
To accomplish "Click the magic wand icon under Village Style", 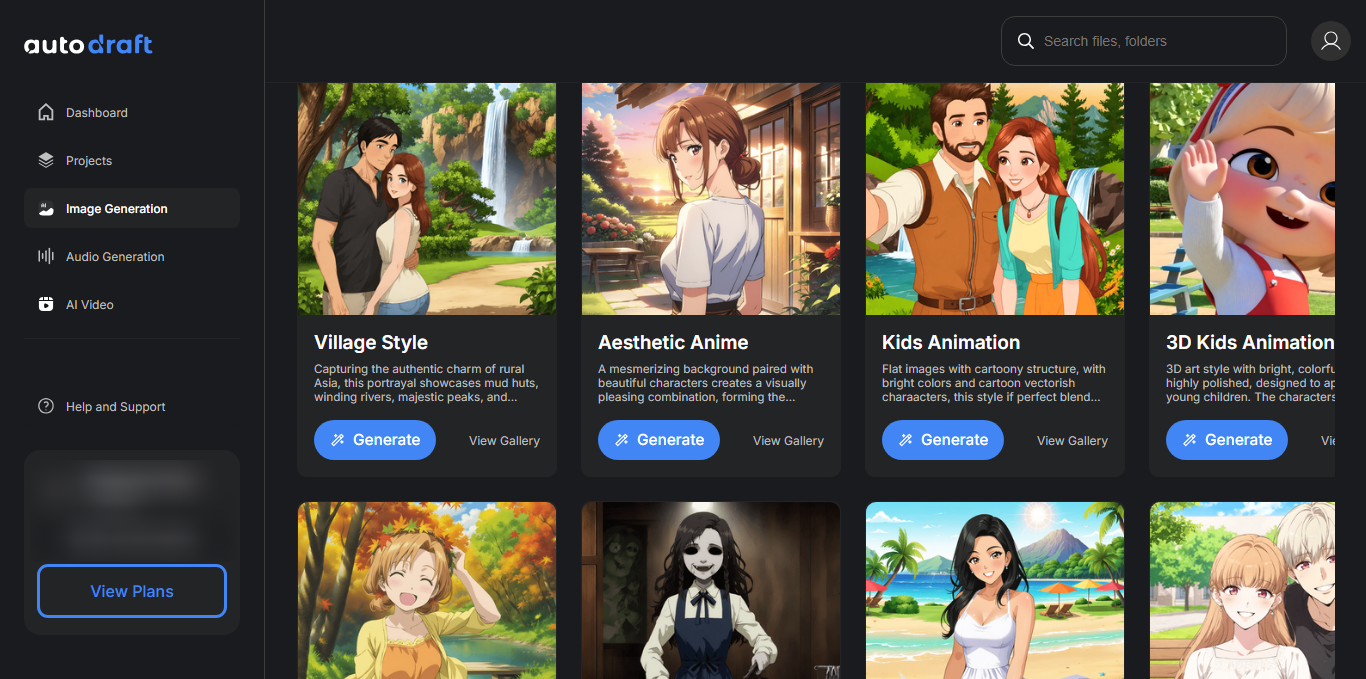I will click(x=338, y=440).
